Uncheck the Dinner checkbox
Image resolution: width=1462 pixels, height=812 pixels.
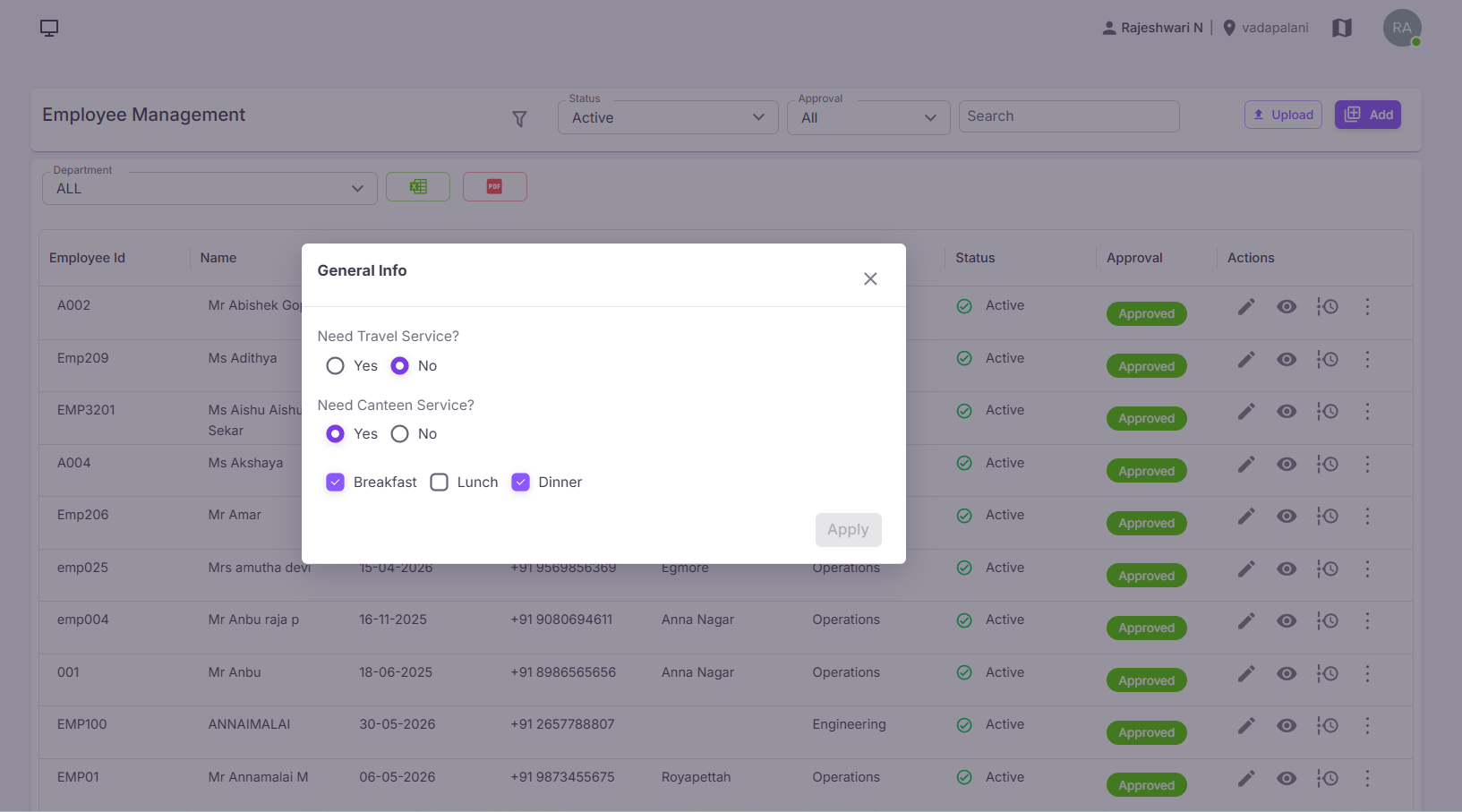[520, 482]
